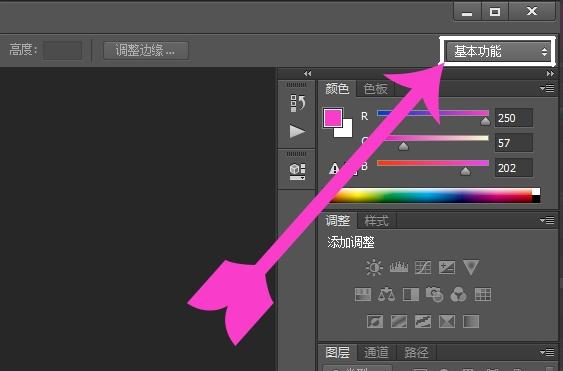563x371 pixels.
Task: Switch to the 样式 tab
Action: 376,221
